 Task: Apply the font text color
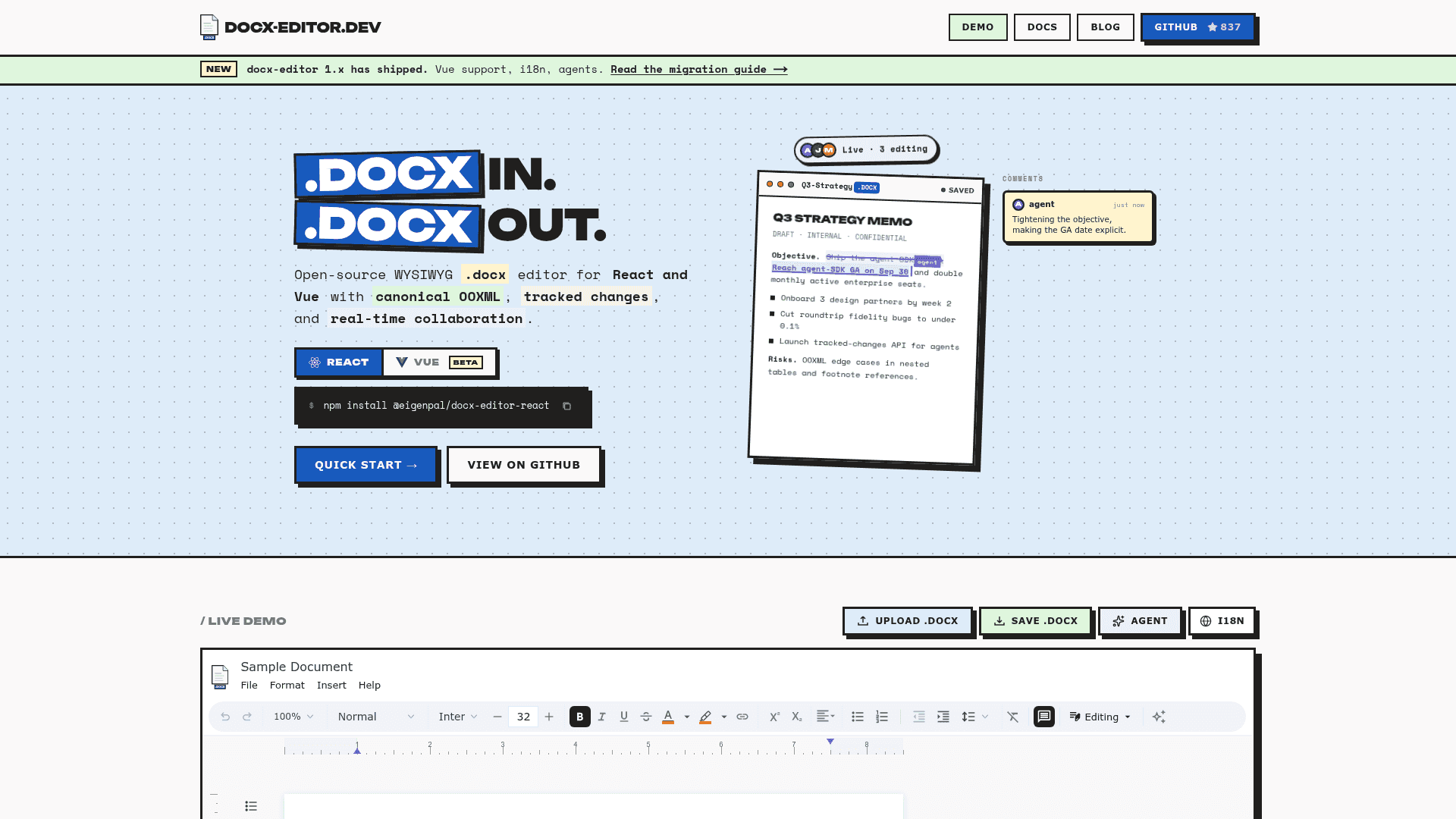click(x=668, y=717)
